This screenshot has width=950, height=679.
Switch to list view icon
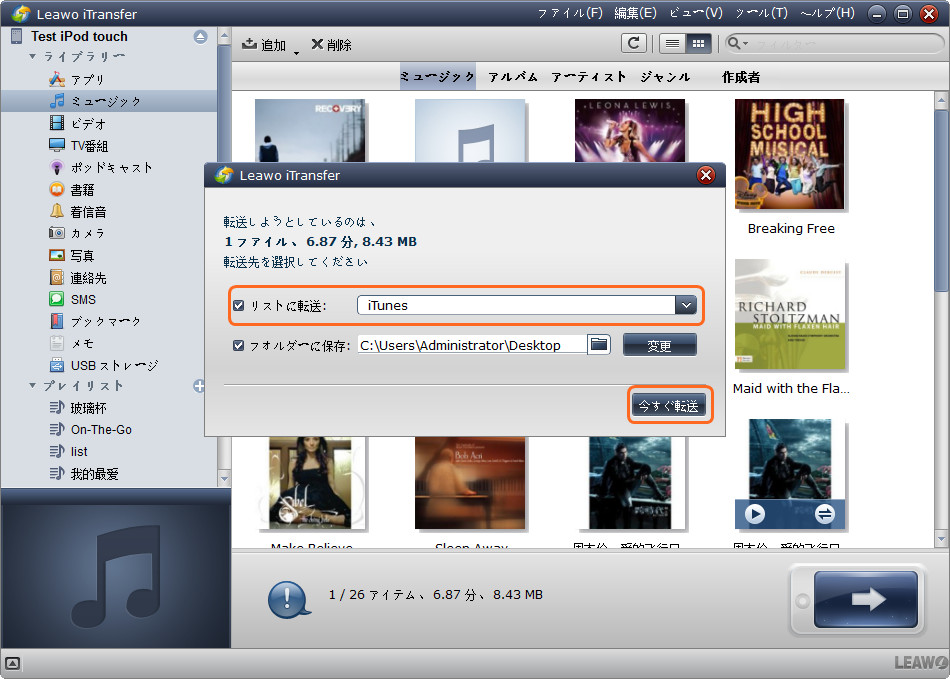[x=672, y=44]
